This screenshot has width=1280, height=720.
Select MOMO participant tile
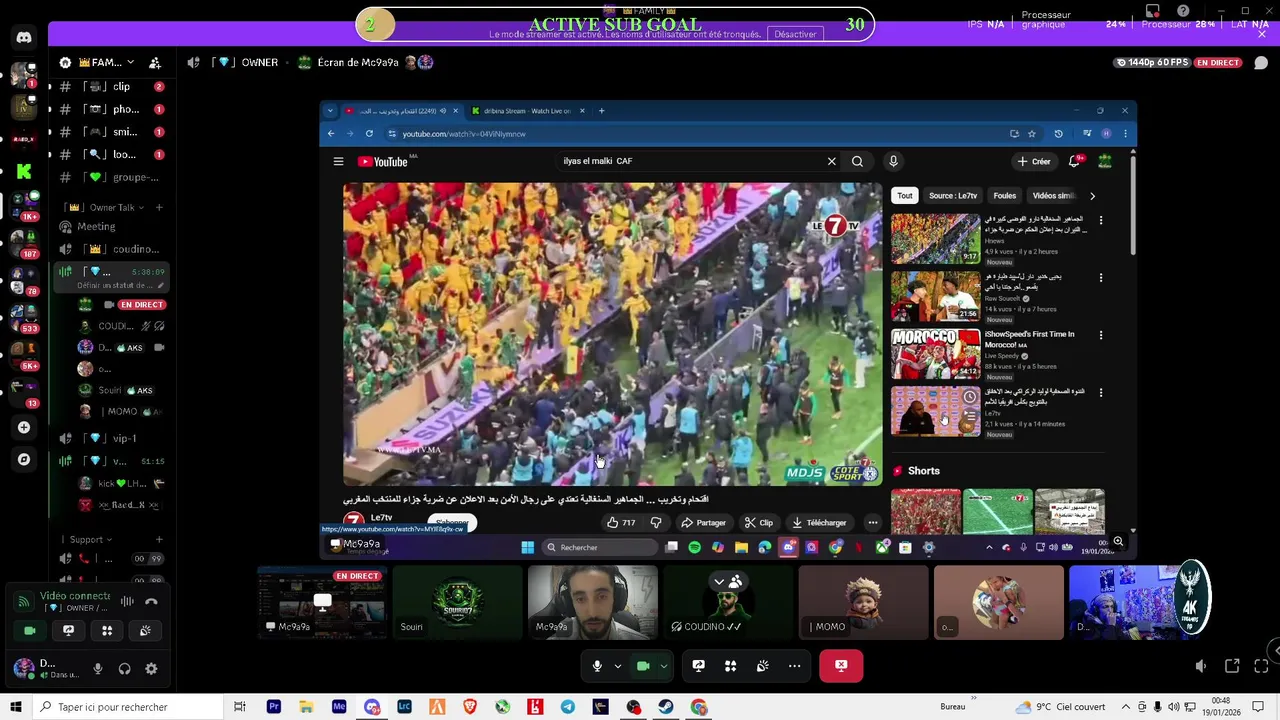[x=863, y=603]
